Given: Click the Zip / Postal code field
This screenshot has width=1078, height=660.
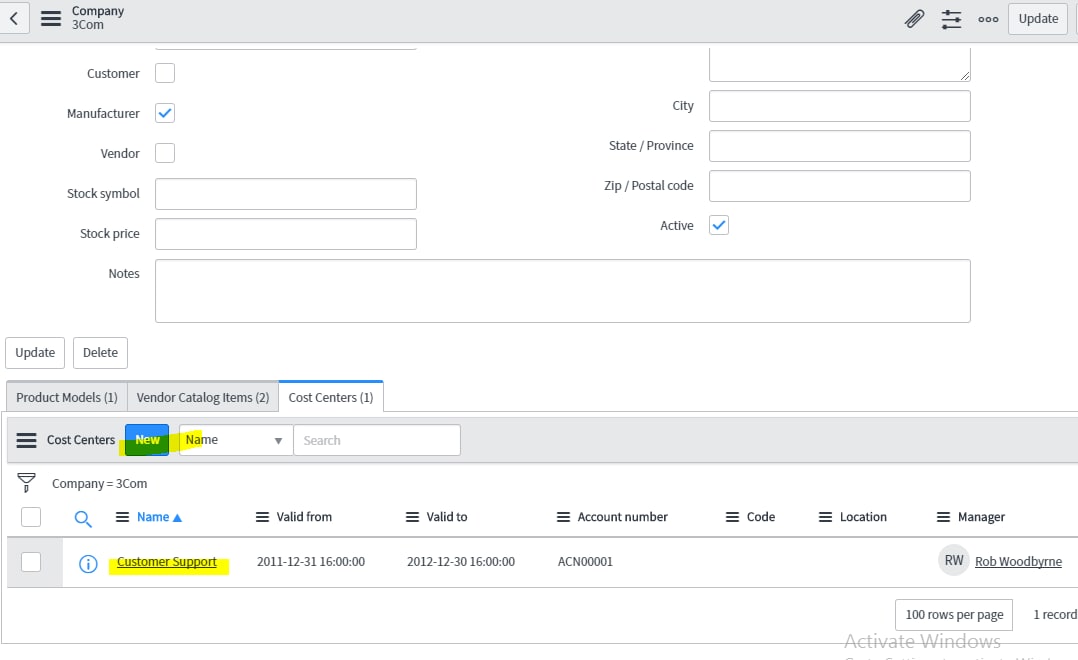Looking at the screenshot, I should click(839, 186).
